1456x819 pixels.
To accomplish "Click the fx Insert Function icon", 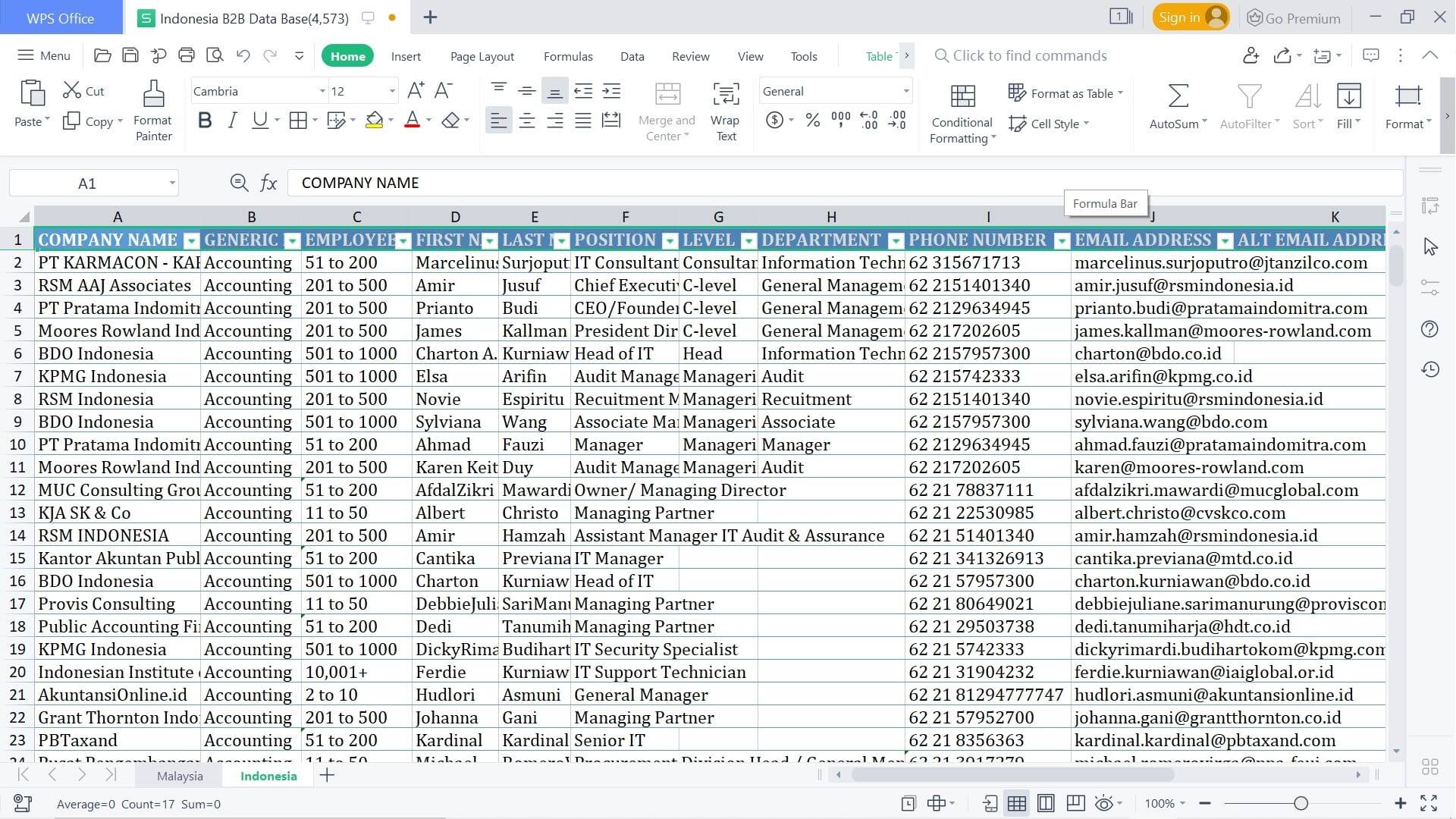I will coord(268,182).
